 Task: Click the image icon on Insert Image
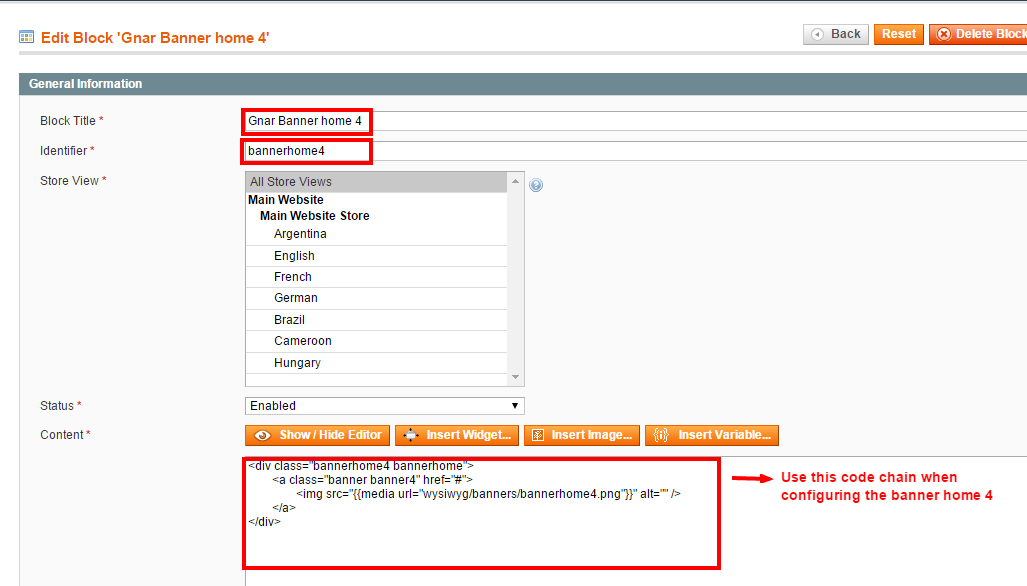pyautogui.click(x=538, y=435)
